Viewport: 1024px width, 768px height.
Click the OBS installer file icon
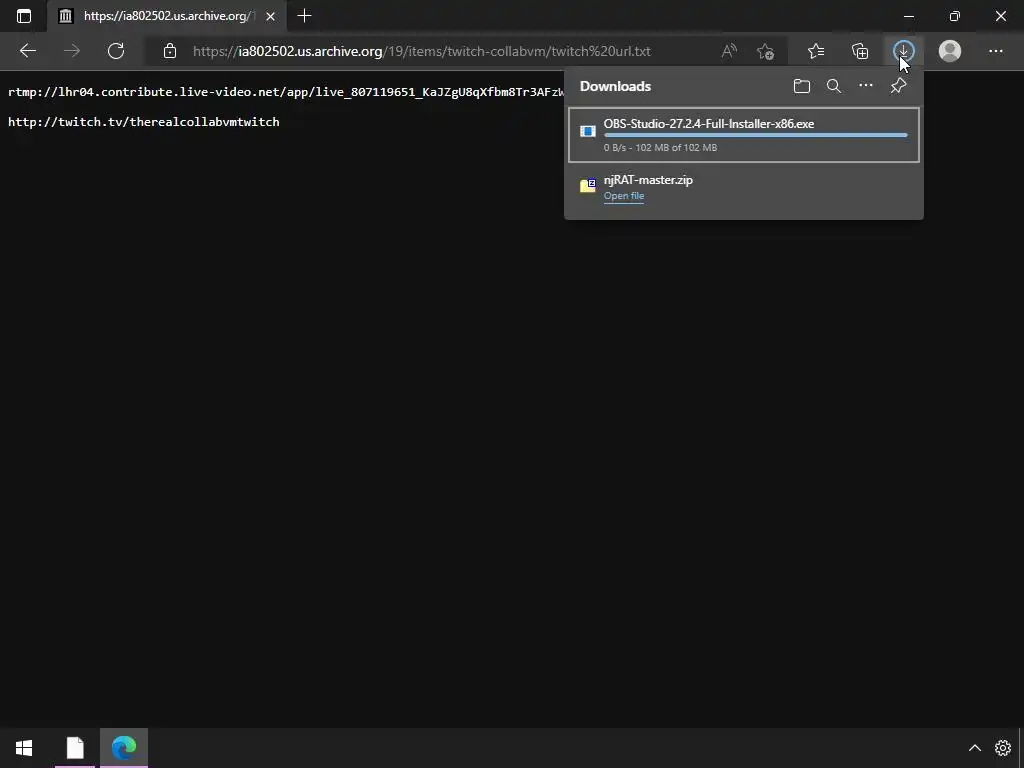pyautogui.click(x=588, y=131)
